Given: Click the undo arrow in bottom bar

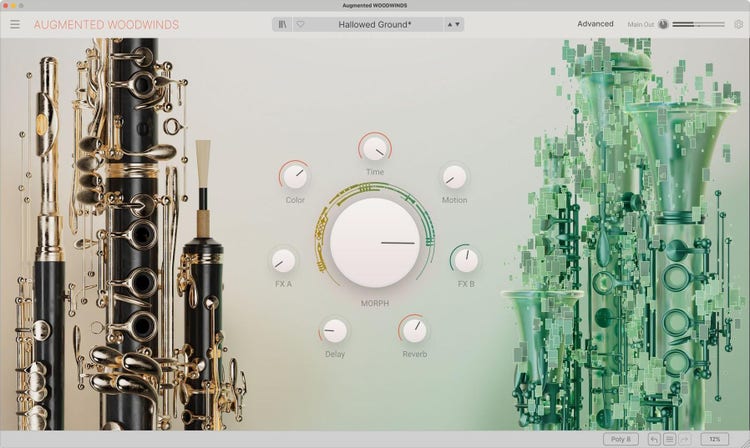Looking at the screenshot, I should coord(653,439).
